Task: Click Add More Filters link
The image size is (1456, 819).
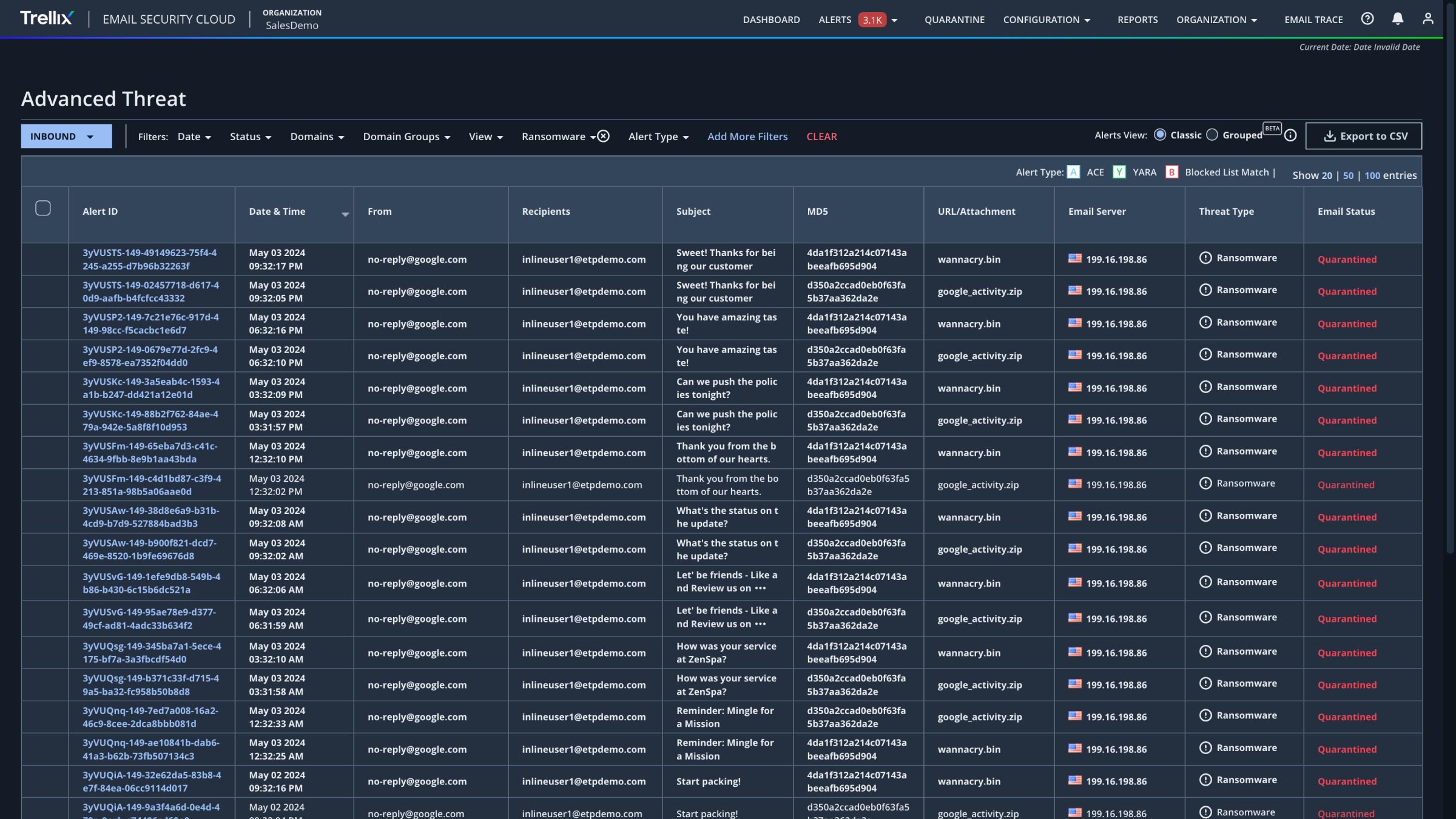Action: click(747, 136)
